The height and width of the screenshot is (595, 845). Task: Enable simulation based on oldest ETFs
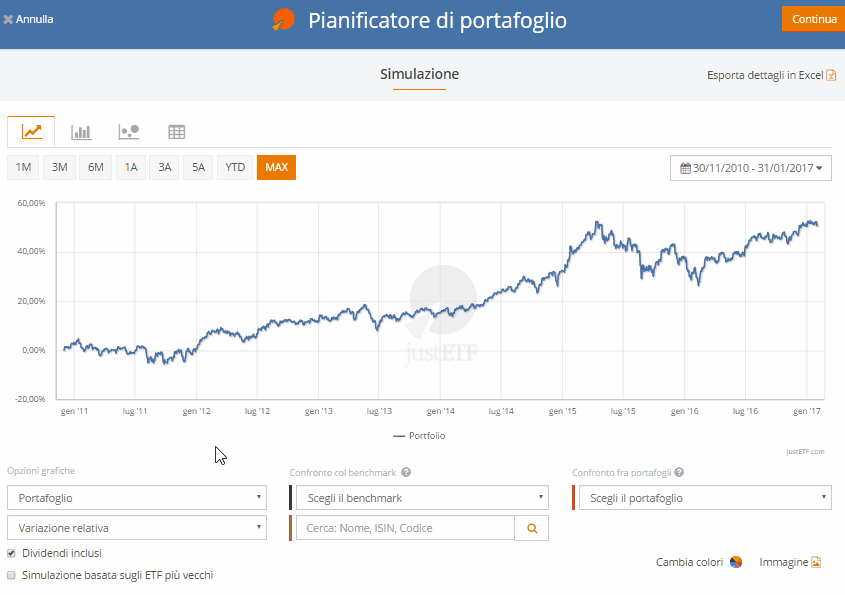[12, 576]
